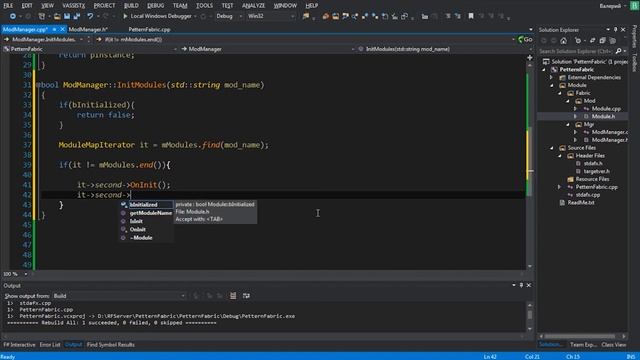640x360 pixels.
Task: Click the Undo arrow icon
Action: tap(90, 16)
